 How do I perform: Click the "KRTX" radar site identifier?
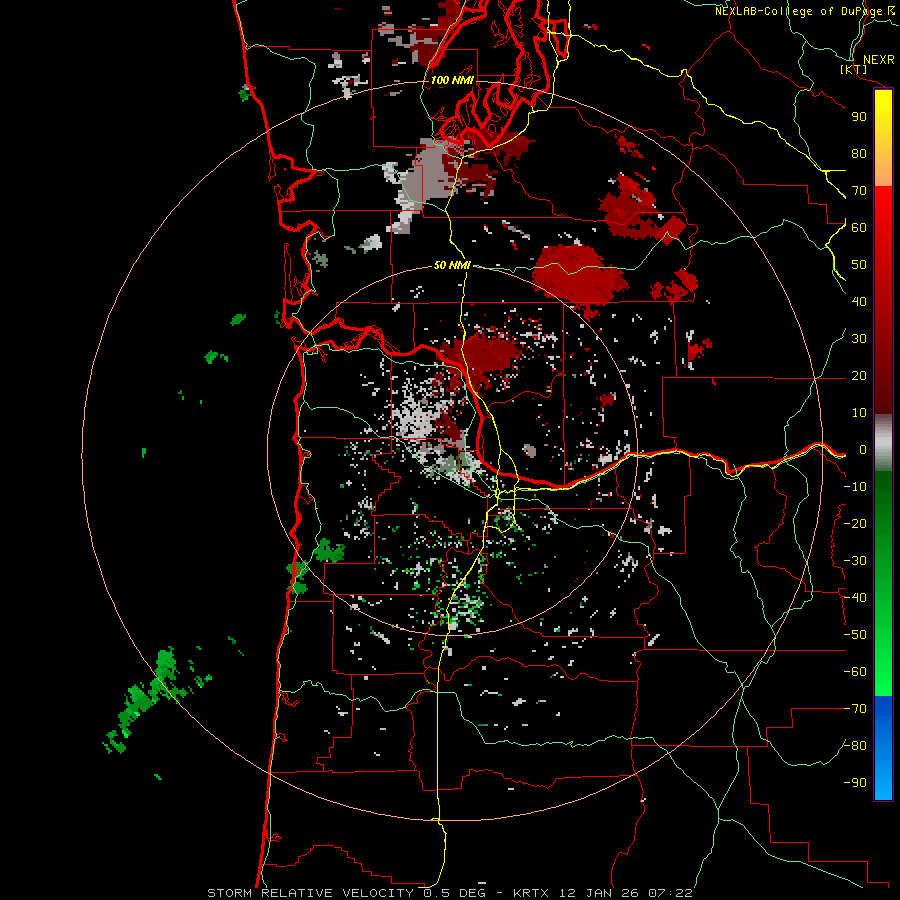(532, 893)
